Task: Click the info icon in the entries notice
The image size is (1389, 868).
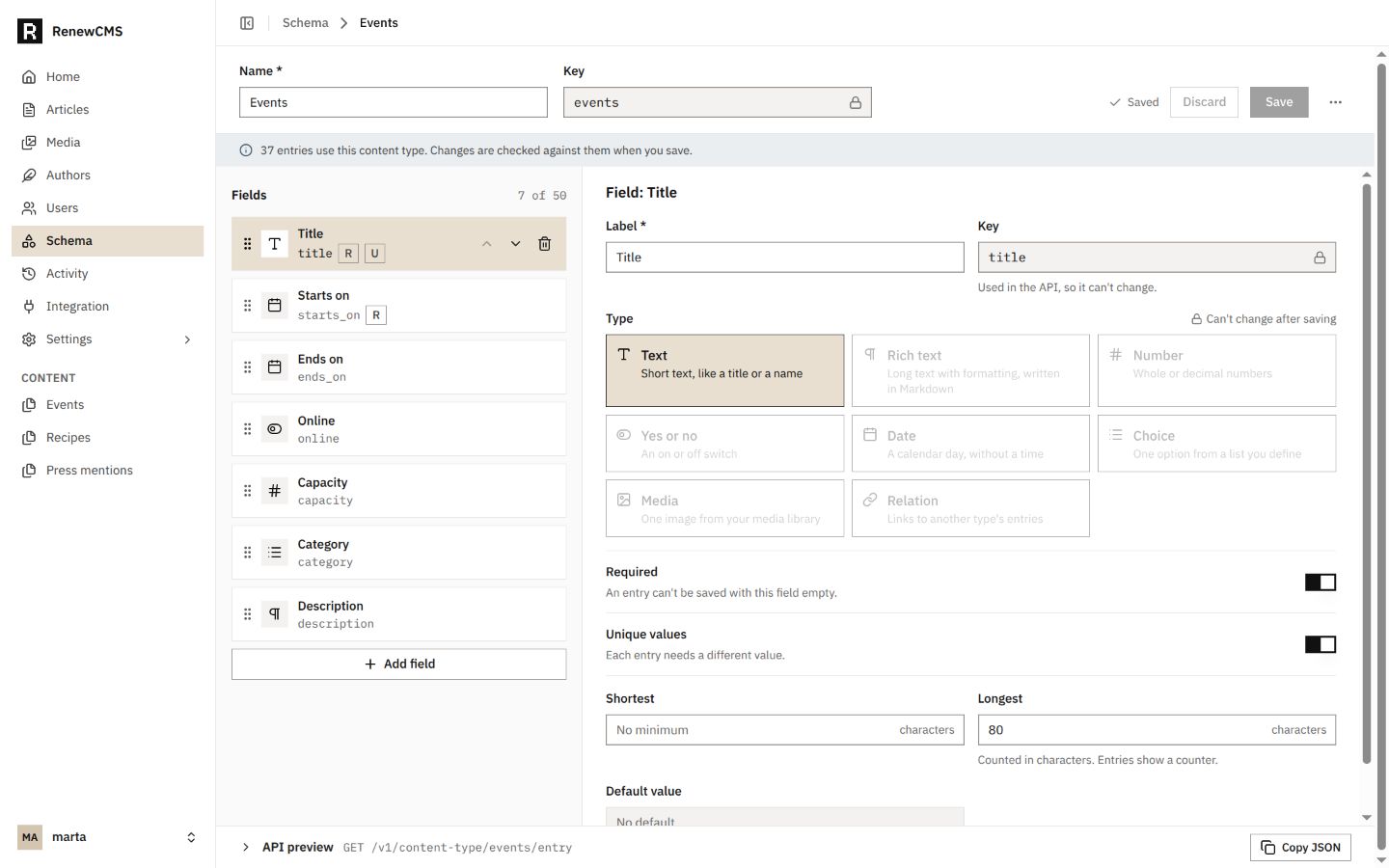Action: (245, 150)
